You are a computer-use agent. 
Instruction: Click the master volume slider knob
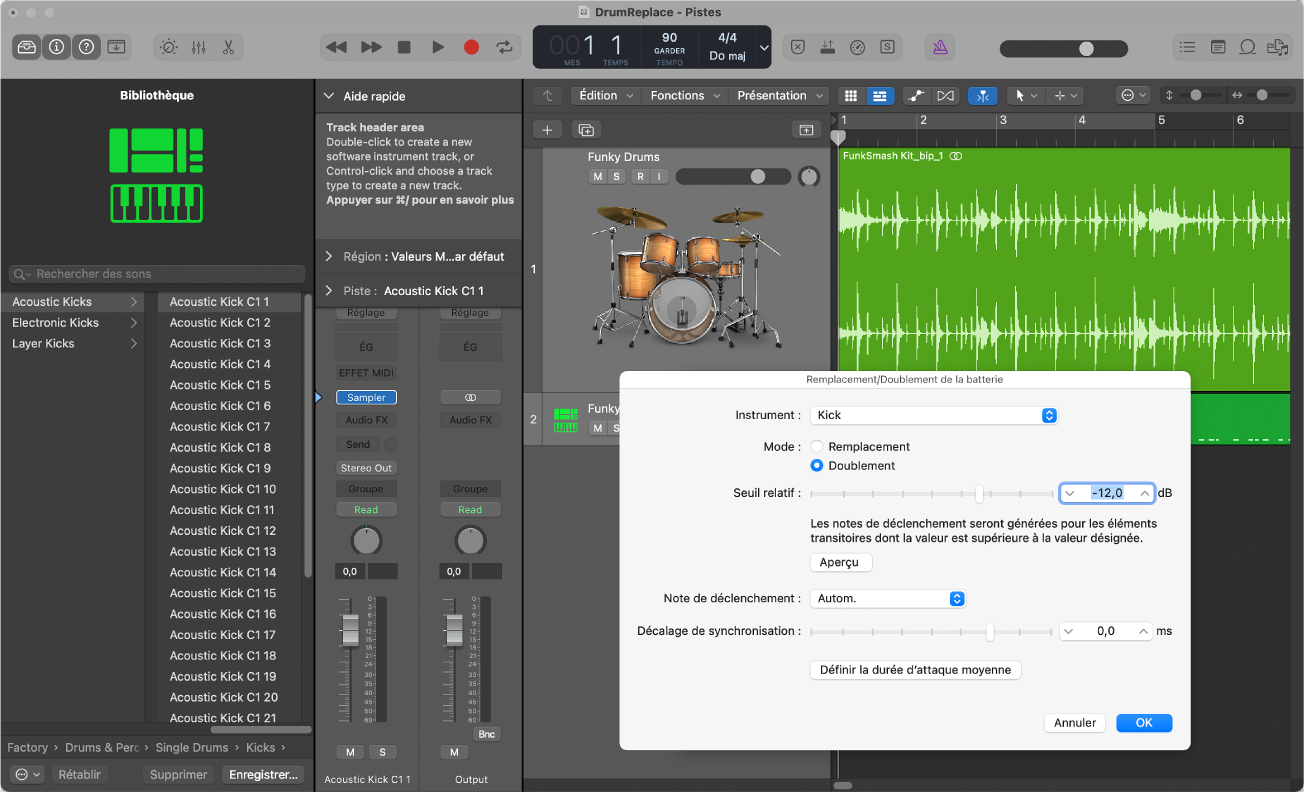[1086, 48]
